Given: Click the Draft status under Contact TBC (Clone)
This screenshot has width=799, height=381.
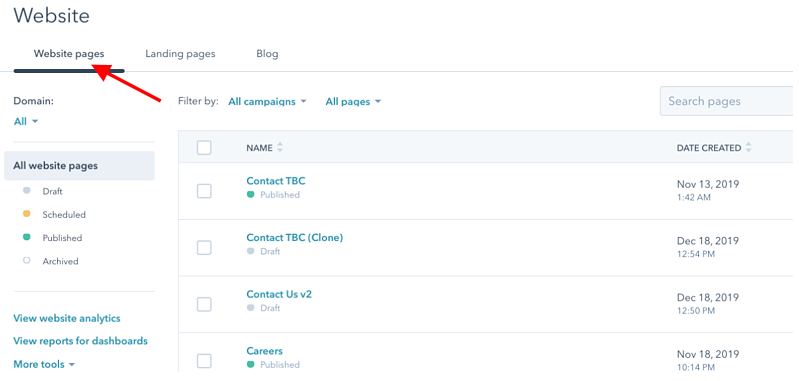Looking at the screenshot, I should click(263, 251).
